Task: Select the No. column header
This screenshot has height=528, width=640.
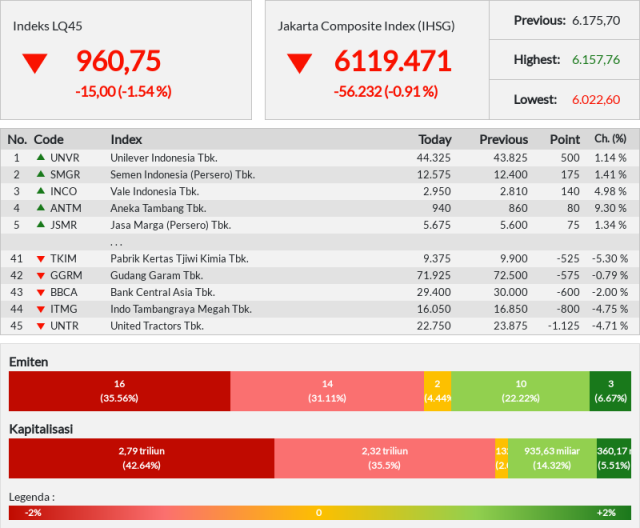Action: pyautogui.click(x=17, y=140)
